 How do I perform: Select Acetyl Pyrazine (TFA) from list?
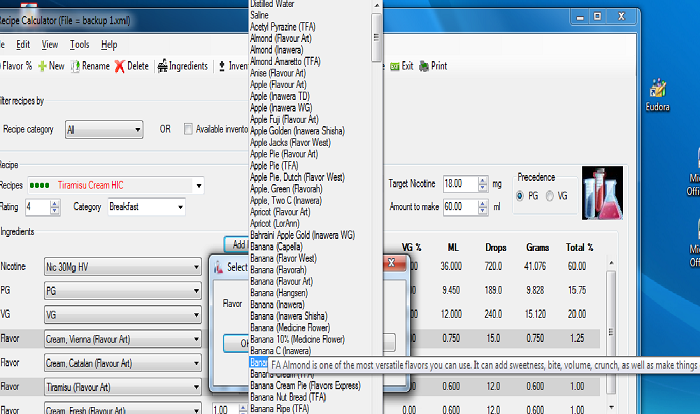[283, 27]
